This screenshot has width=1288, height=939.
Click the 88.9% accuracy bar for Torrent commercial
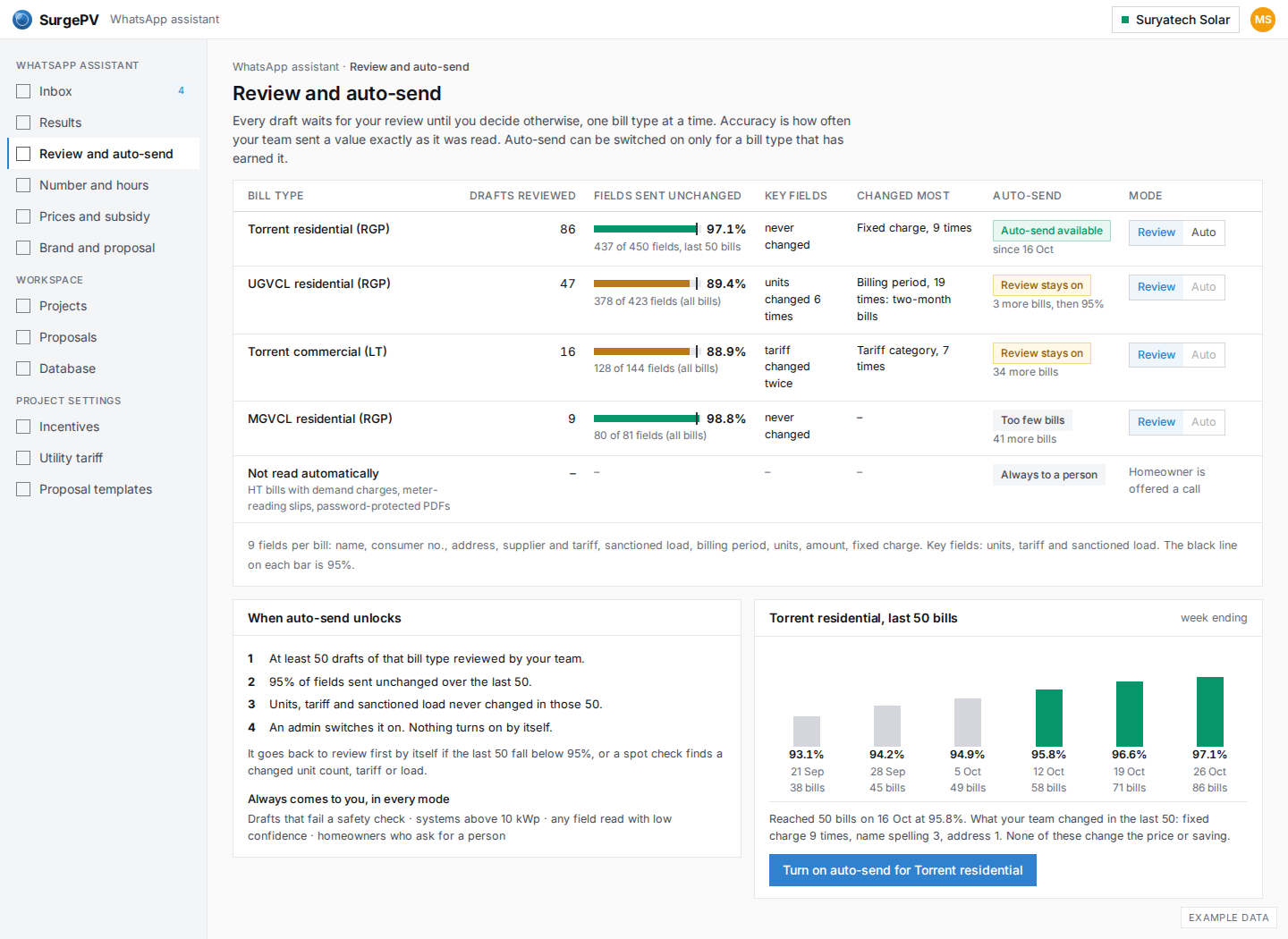pos(647,351)
